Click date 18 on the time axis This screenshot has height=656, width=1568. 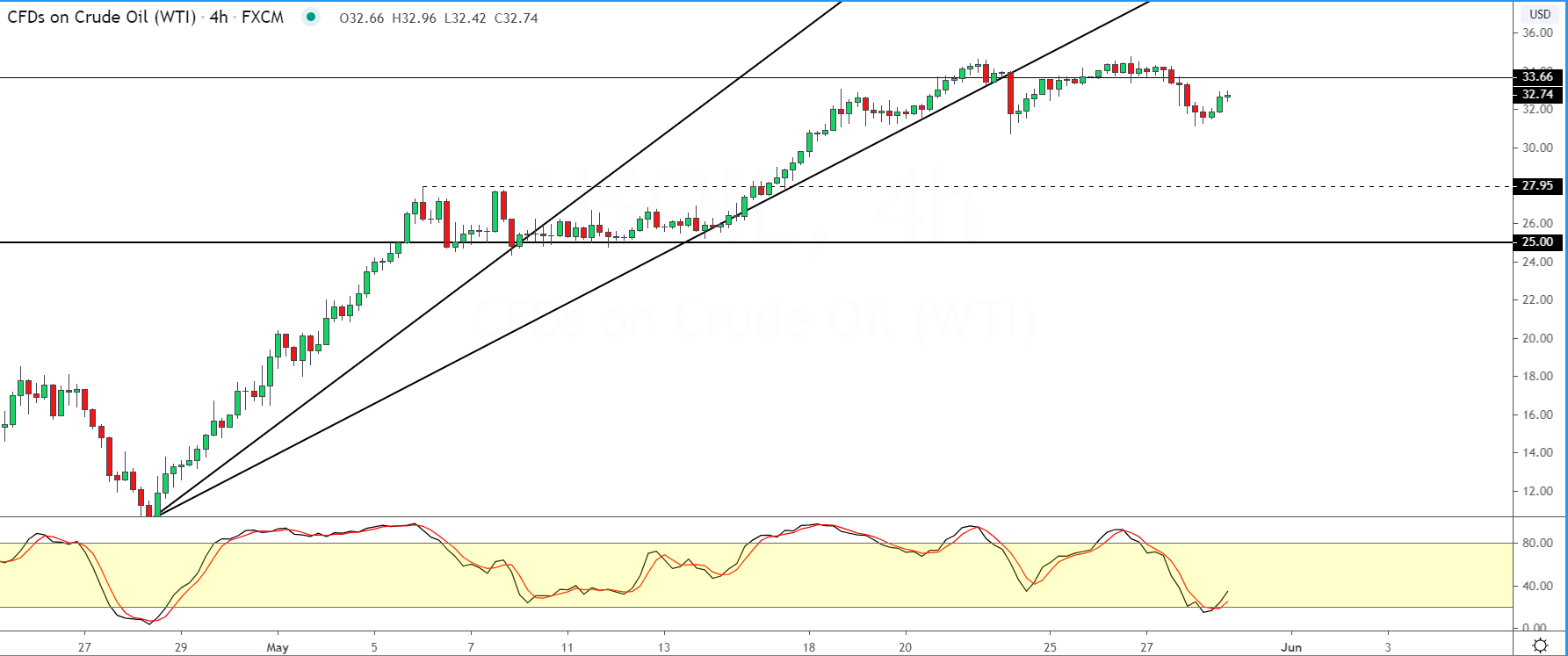(x=809, y=647)
